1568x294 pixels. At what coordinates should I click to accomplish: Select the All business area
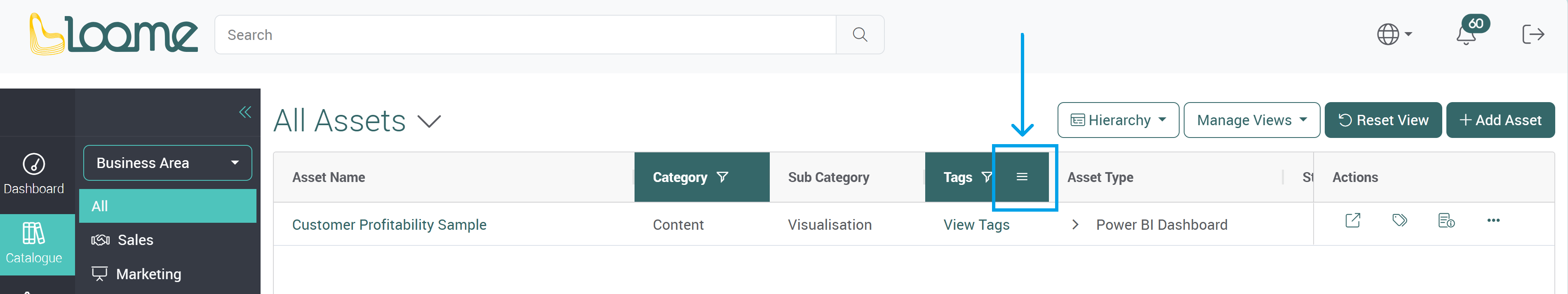167,206
